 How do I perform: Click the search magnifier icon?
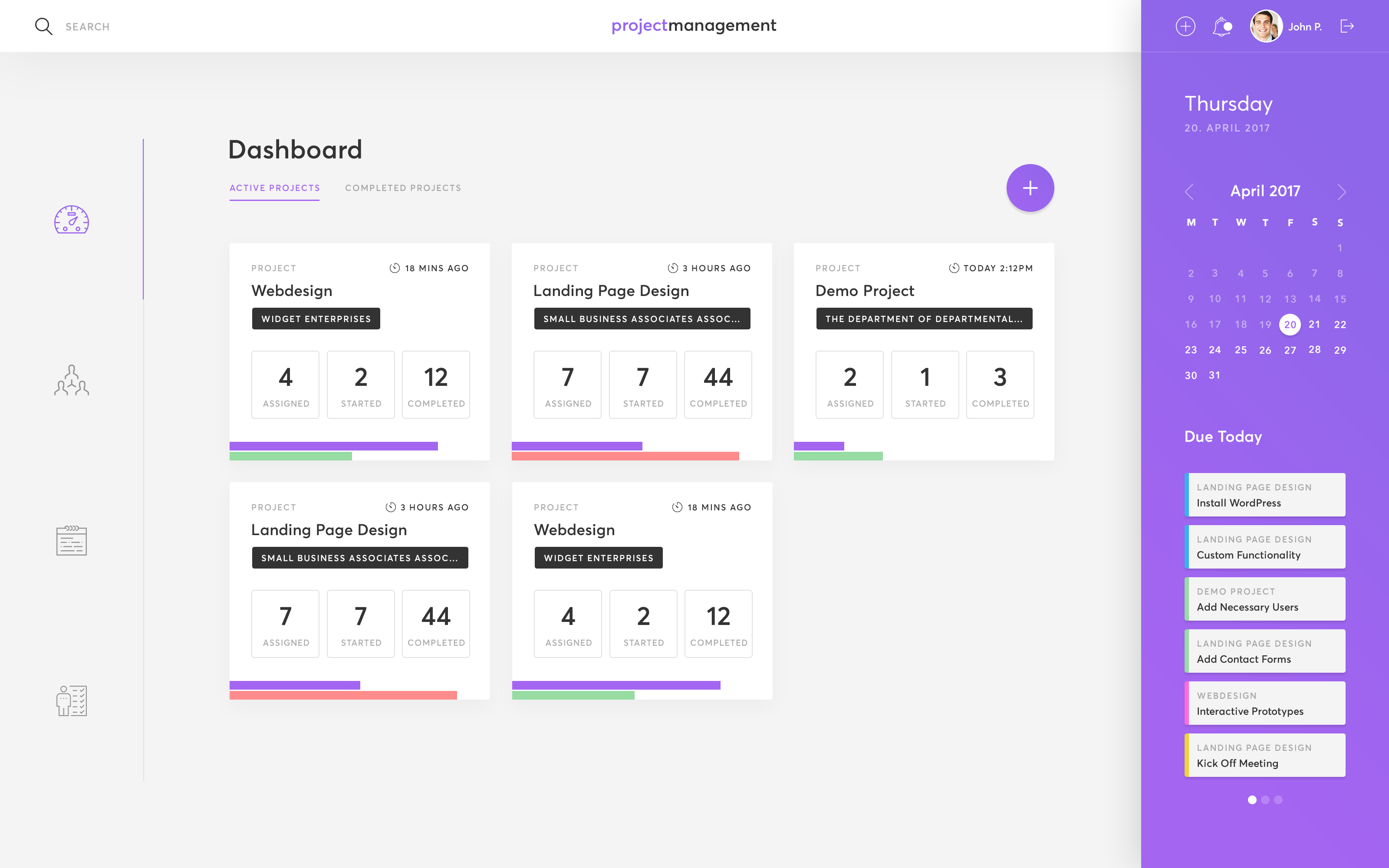click(43, 26)
